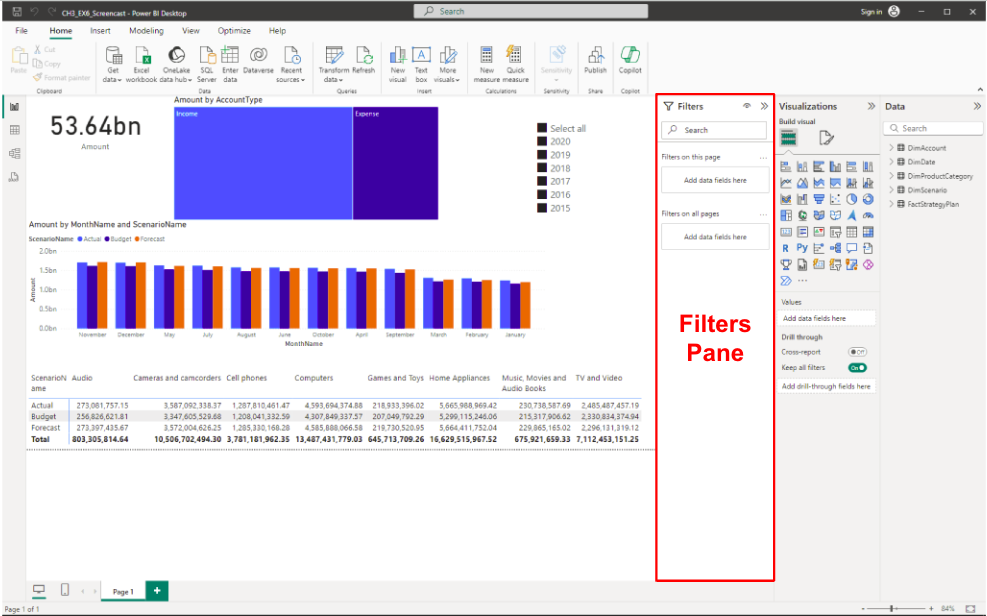Add a new page with plus button
The width and height of the screenshot is (987, 616).
click(x=157, y=590)
